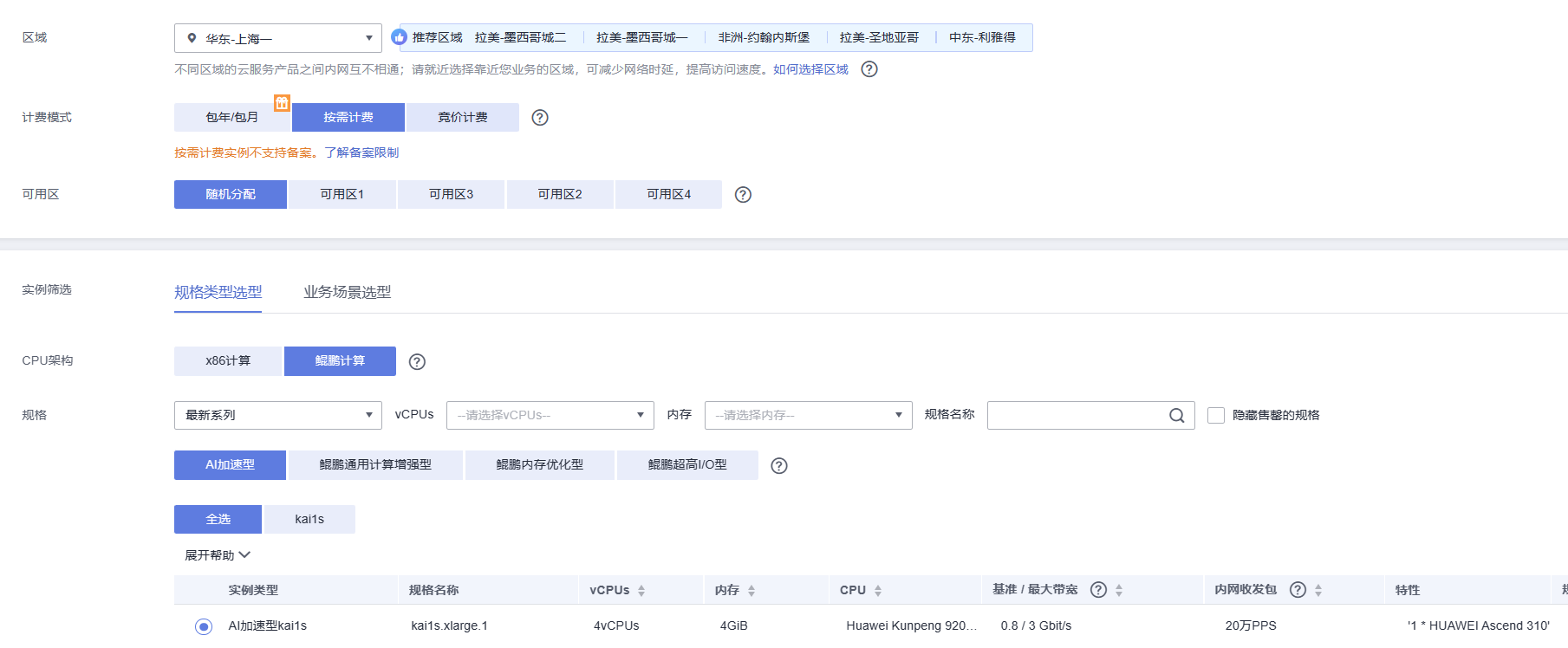
Task: Click the 全选 filter button
Action: [x=218, y=520]
